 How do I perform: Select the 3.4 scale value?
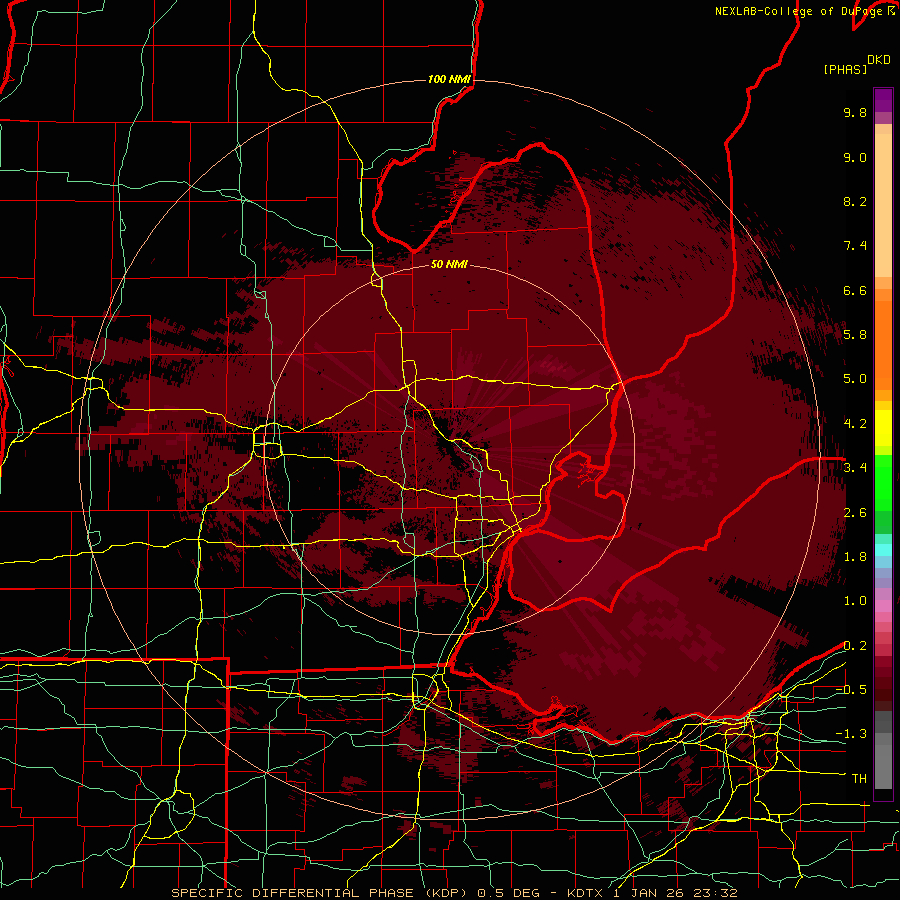[x=855, y=468]
